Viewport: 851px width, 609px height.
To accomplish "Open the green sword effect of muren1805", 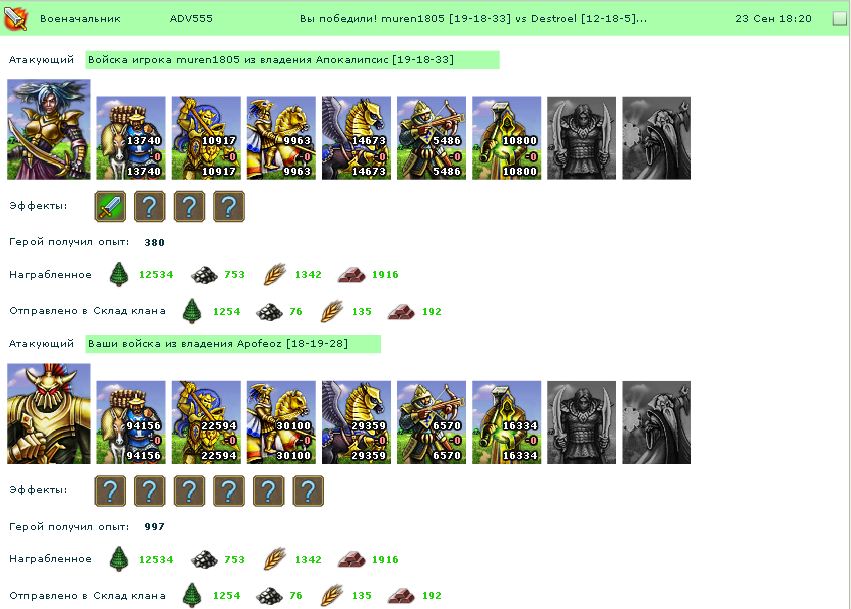I will (x=110, y=206).
